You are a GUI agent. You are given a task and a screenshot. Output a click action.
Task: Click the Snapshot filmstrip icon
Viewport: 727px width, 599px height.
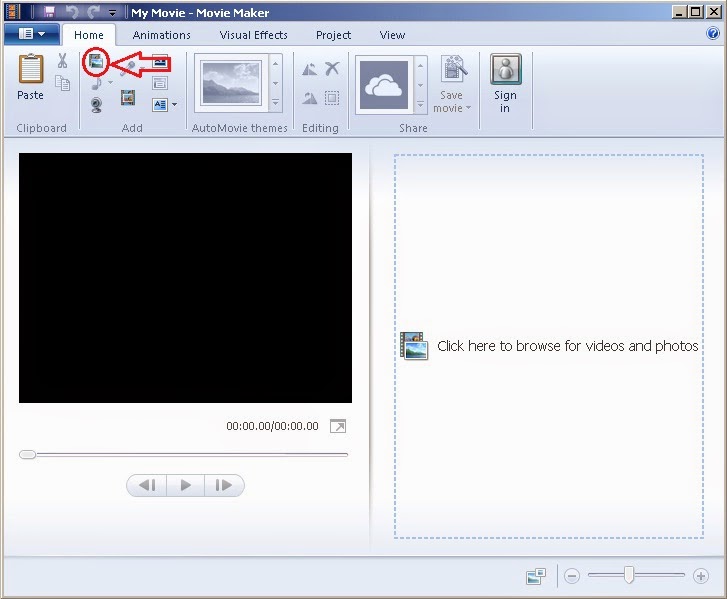coord(128,97)
